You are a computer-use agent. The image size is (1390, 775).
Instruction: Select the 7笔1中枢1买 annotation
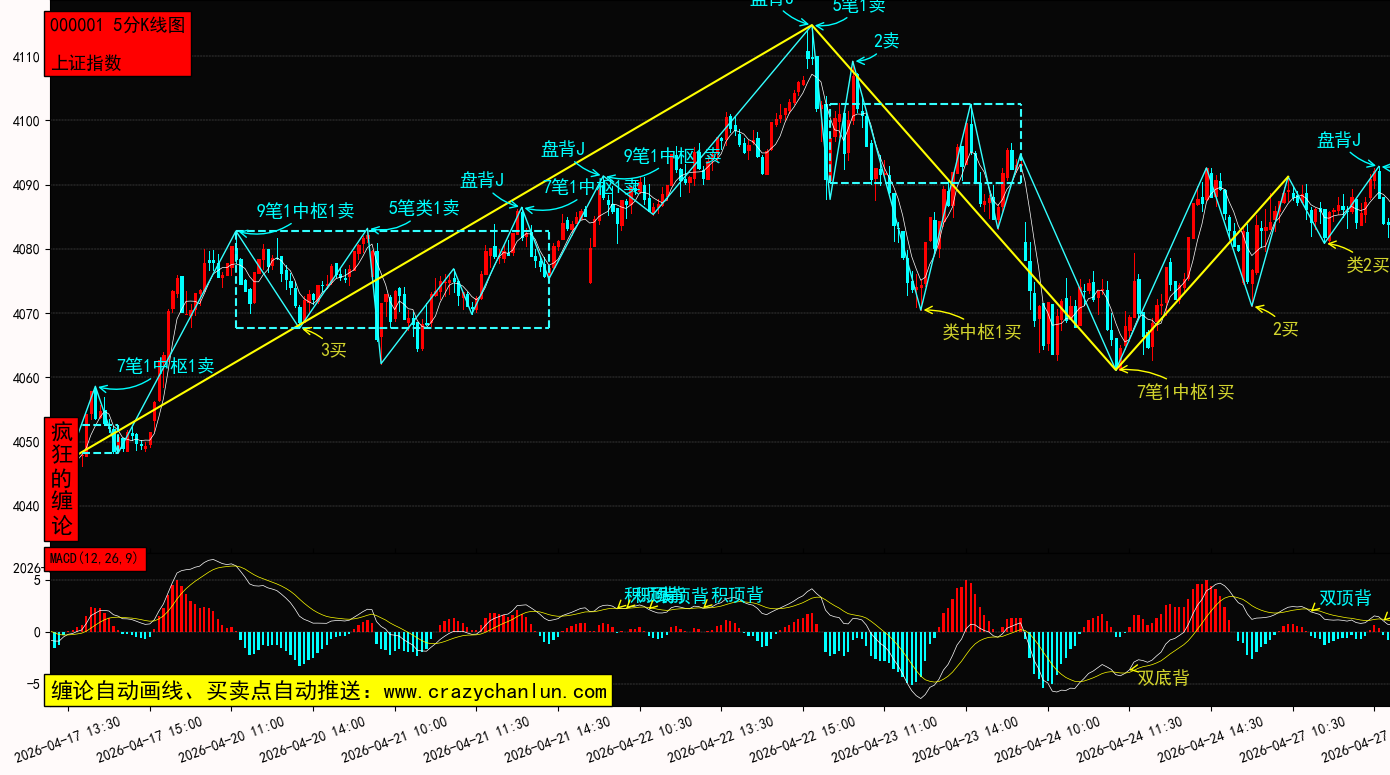click(x=1185, y=392)
